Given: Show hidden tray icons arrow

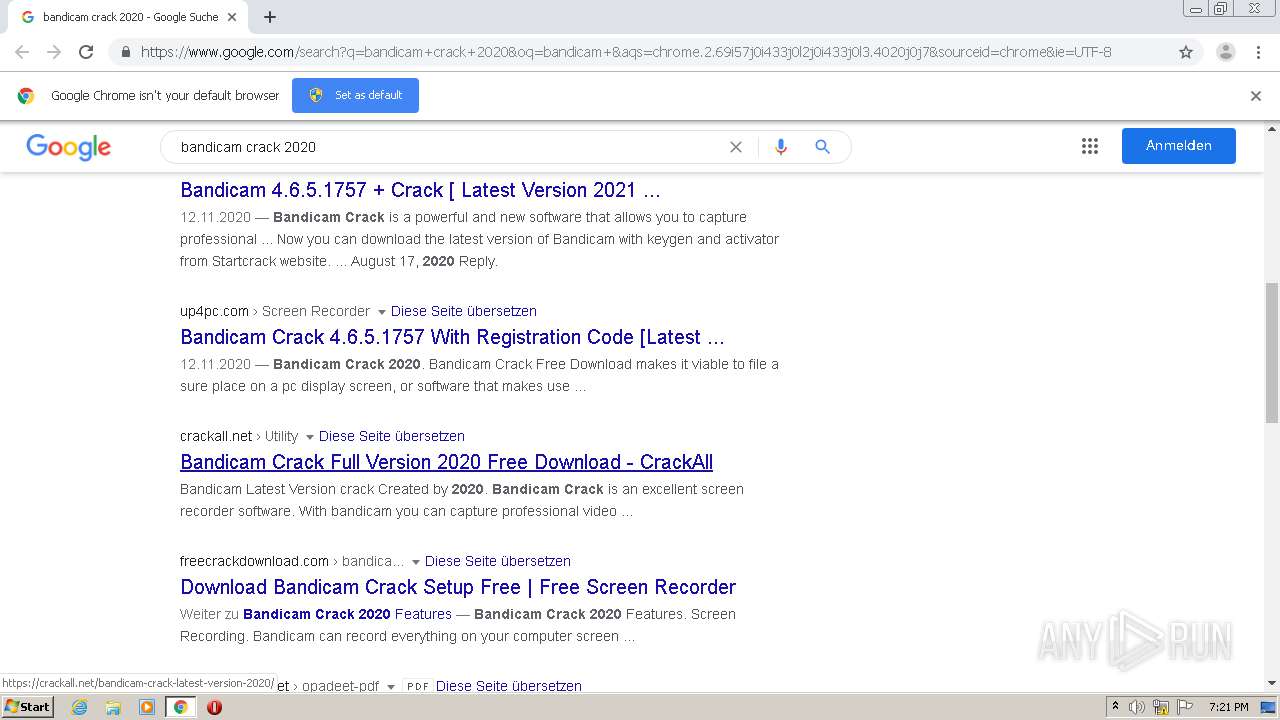Looking at the screenshot, I should [x=1115, y=707].
